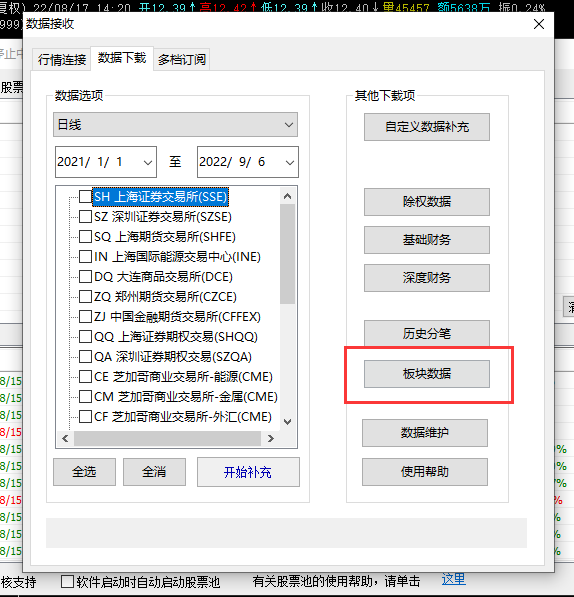
Task: Select the QA 深圳证券期权交易(SZQA) row text
Action: tap(173, 357)
